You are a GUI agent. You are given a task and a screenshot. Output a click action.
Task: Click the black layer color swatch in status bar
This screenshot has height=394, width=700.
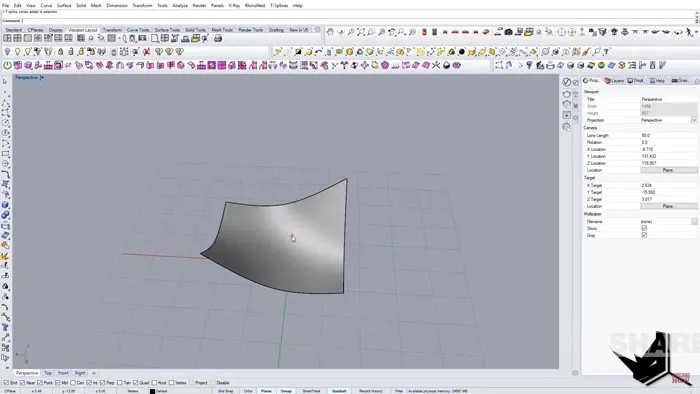tap(152, 391)
